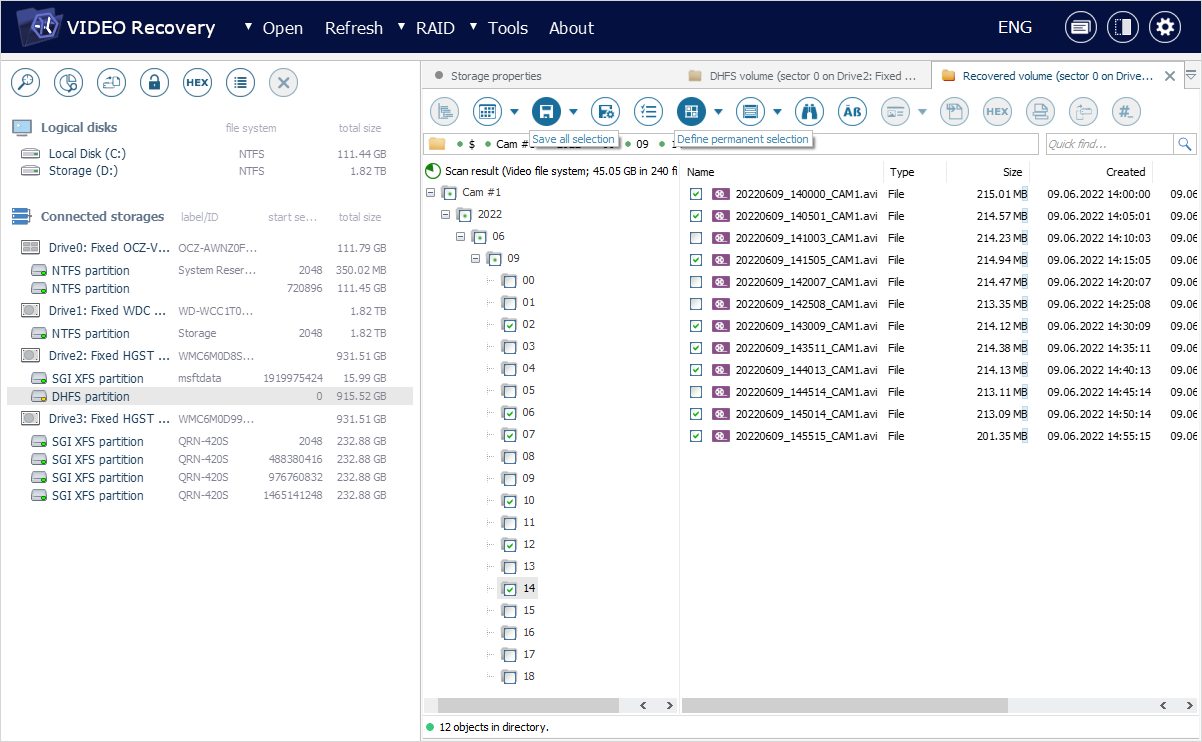Screen dimensions: 1202x742
Task: Click the greyed file properties icon
Action: [x=954, y=111]
